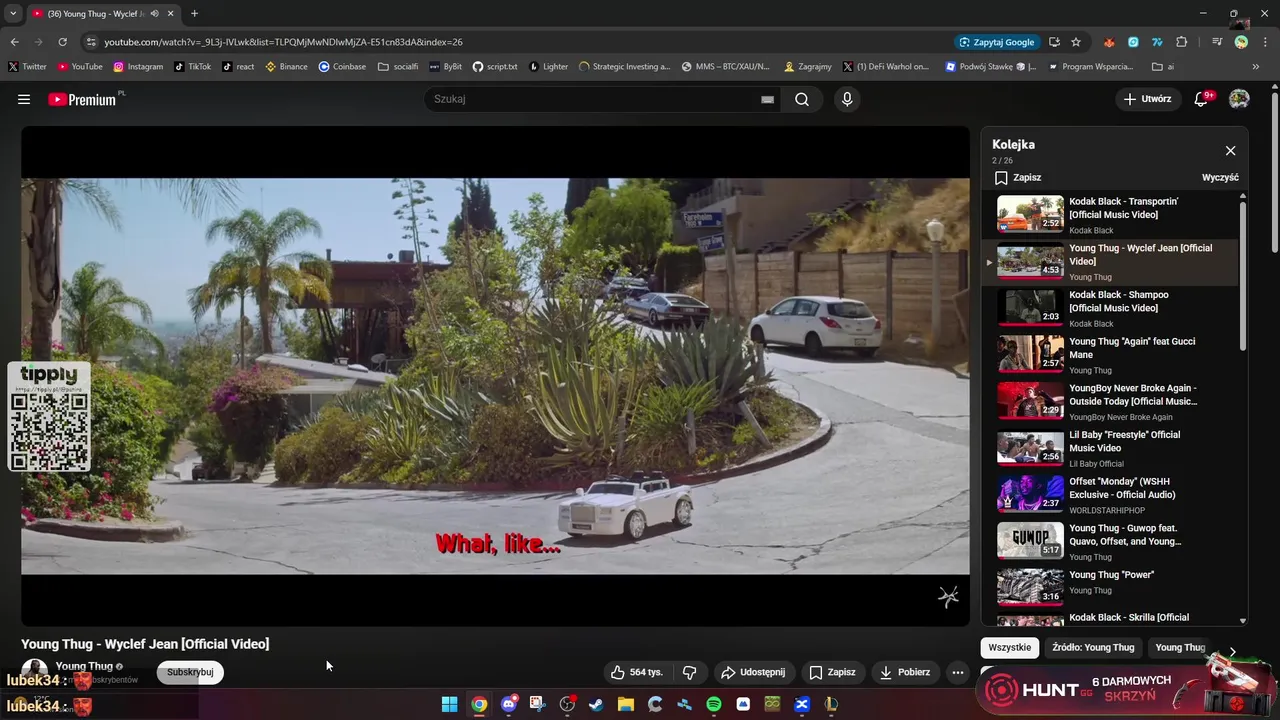This screenshot has height=720, width=1280.
Task: View site information icon in the address bar
Action: [x=91, y=42]
